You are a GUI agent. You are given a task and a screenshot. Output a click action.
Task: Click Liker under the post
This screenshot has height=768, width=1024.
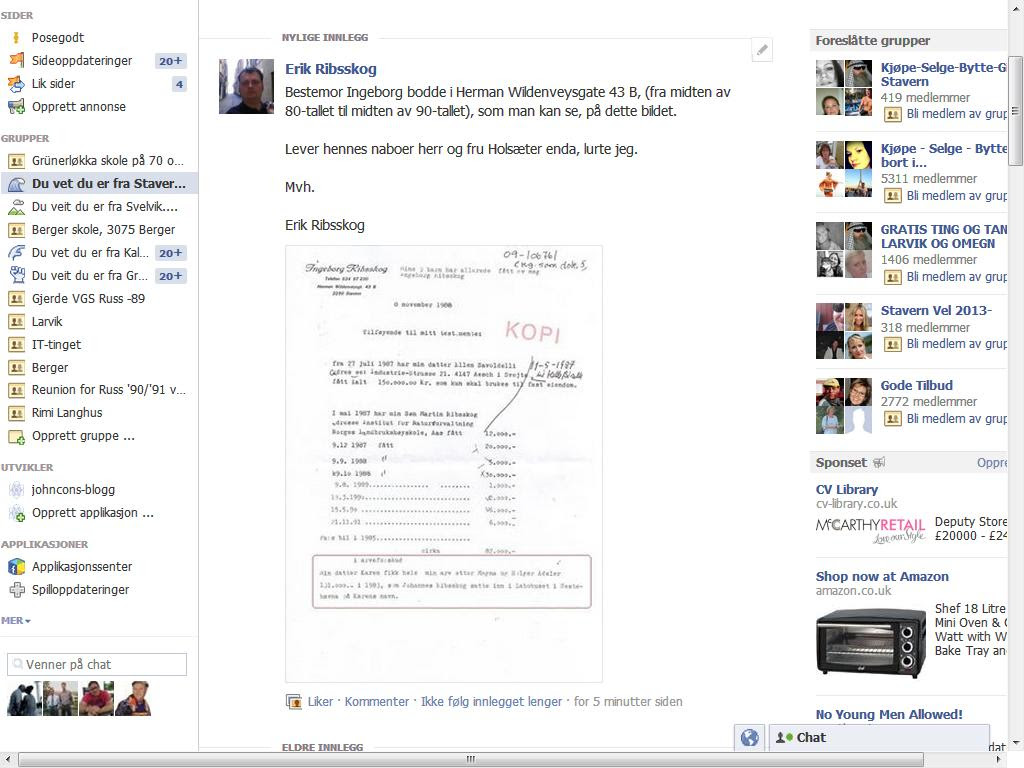(x=320, y=701)
